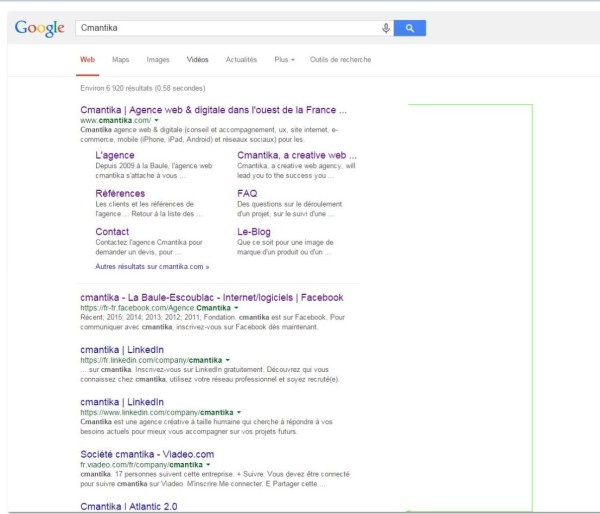Click the Google logo
Viewport: 600px width, 514px height.
point(39,28)
